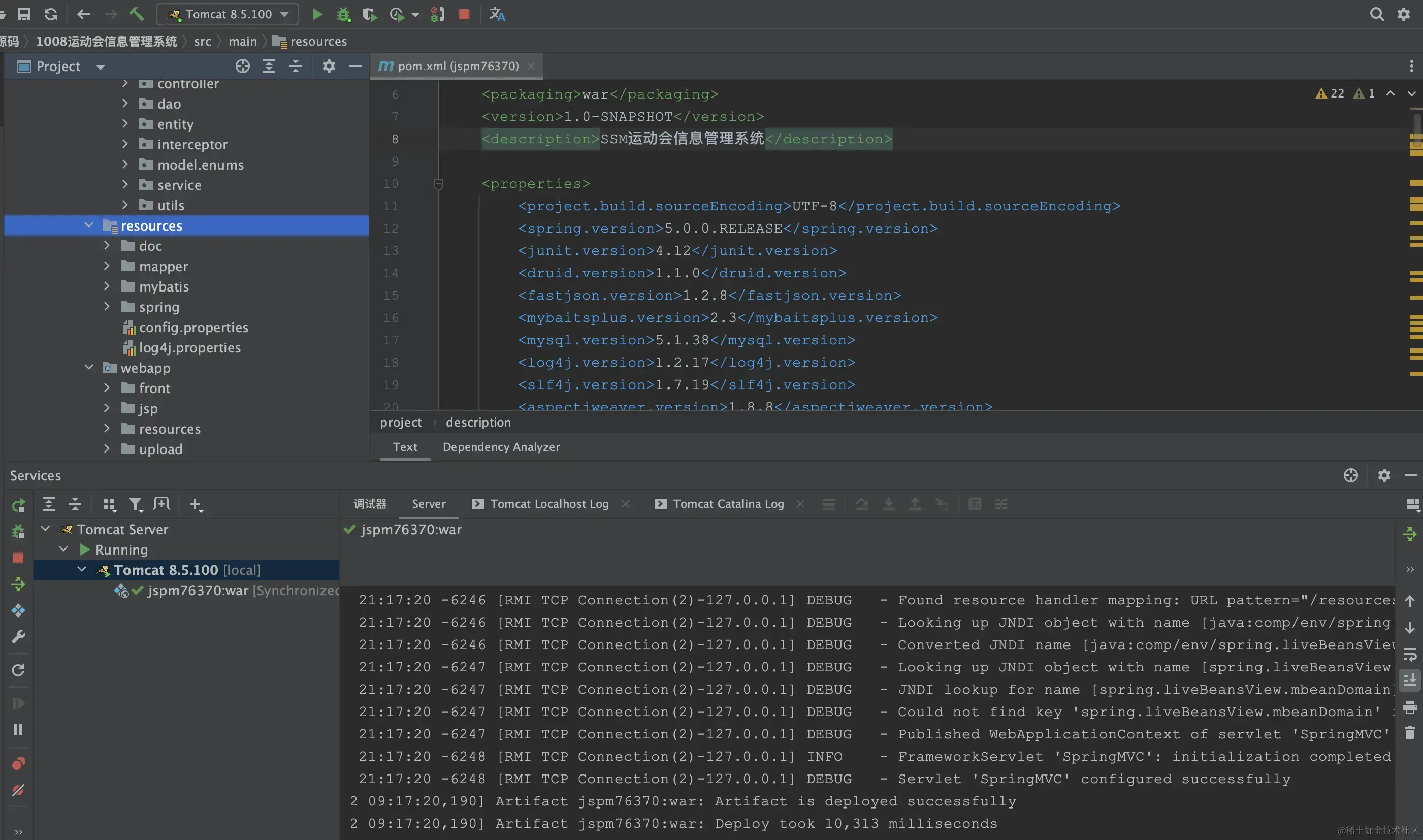Click the description breadcrumb under editor

pos(478,422)
